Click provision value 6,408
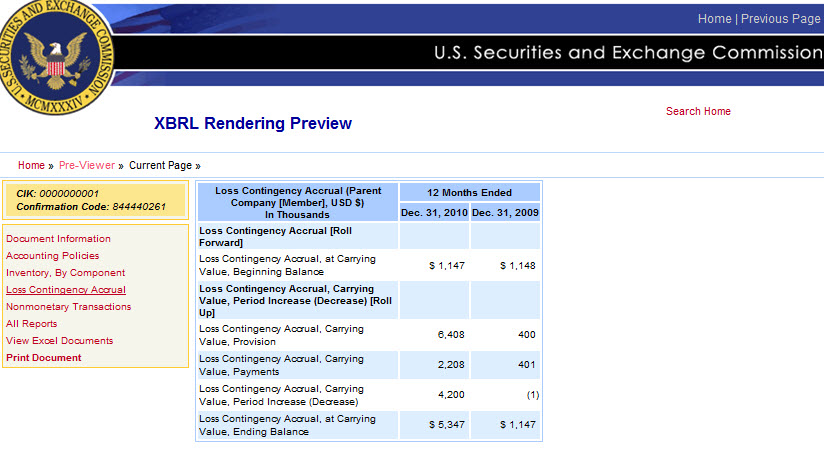This screenshot has width=824, height=463. click(x=451, y=335)
